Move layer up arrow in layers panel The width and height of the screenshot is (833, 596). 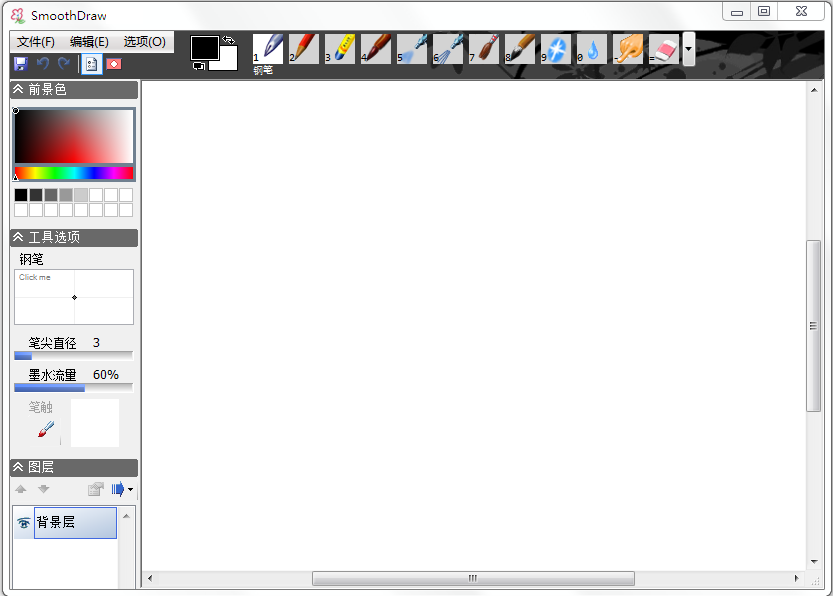coord(21,489)
